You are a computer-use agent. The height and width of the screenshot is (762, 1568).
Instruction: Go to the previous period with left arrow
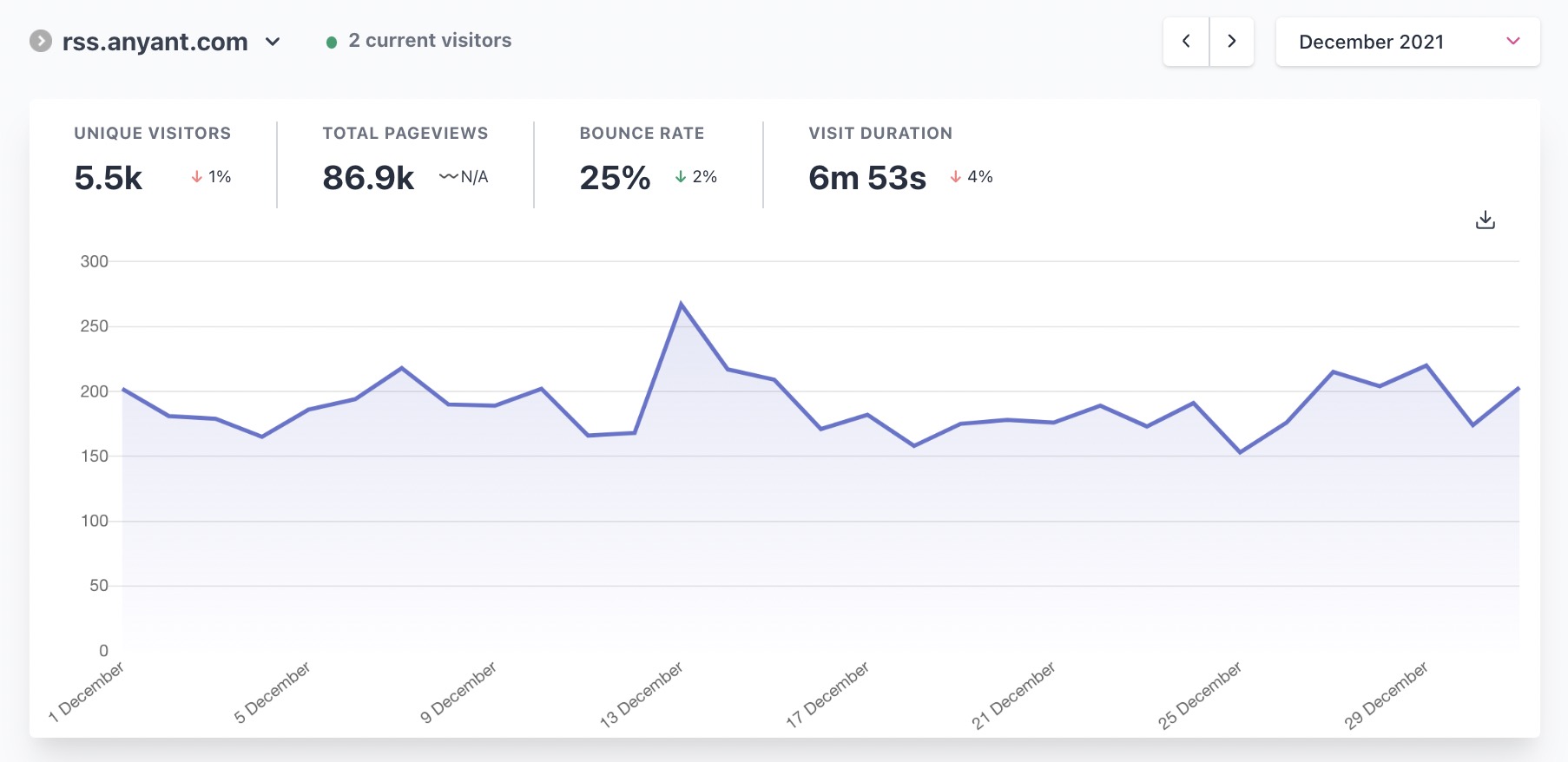pyautogui.click(x=1186, y=42)
